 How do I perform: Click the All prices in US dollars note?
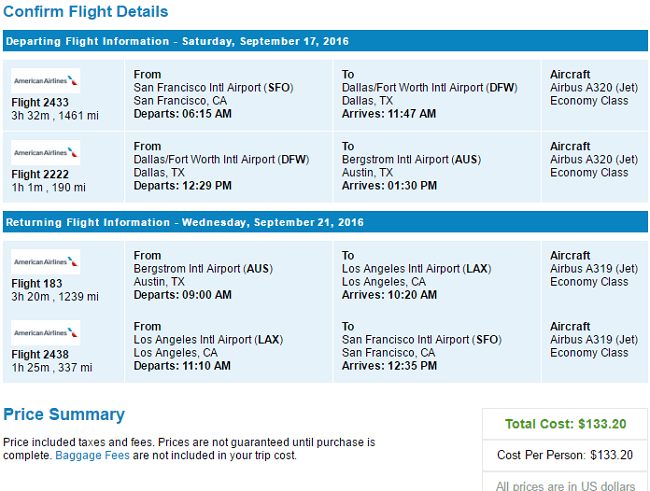[565, 486]
